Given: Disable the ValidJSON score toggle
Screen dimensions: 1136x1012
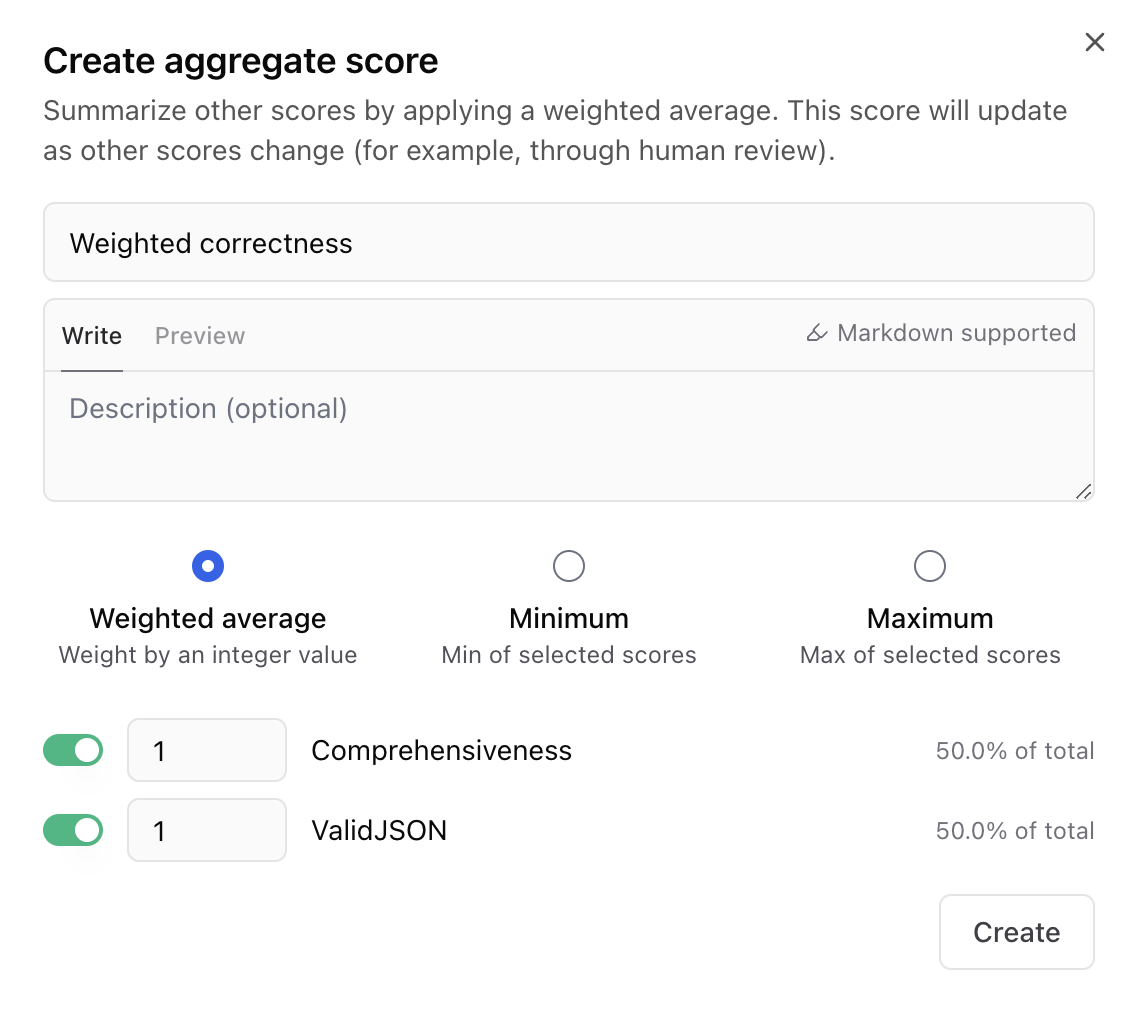Looking at the screenshot, I should (x=73, y=830).
